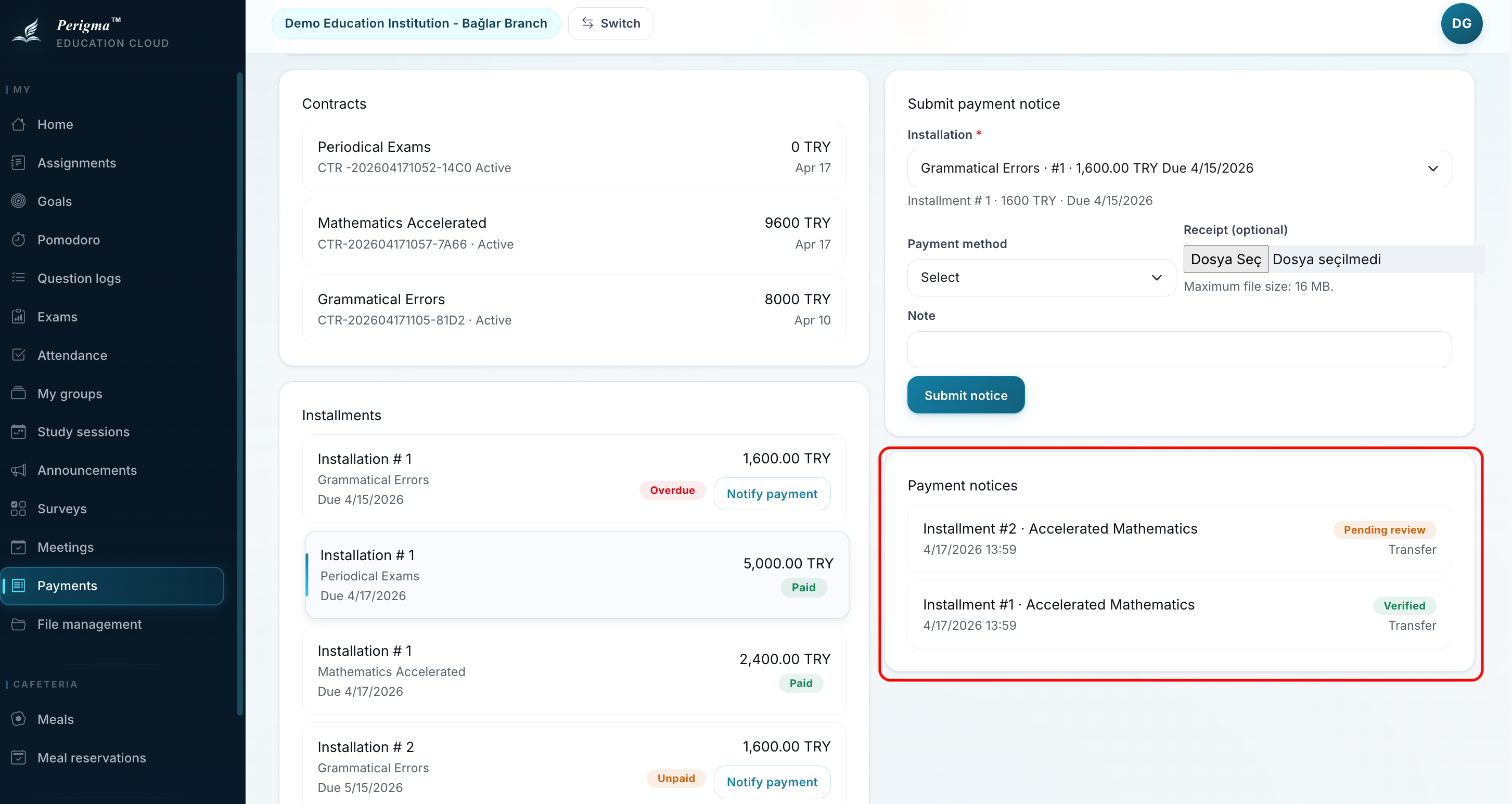Screen dimensions: 1512x804
Task: Expand the Installation dropdown
Action: pyautogui.click(x=1179, y=168)
